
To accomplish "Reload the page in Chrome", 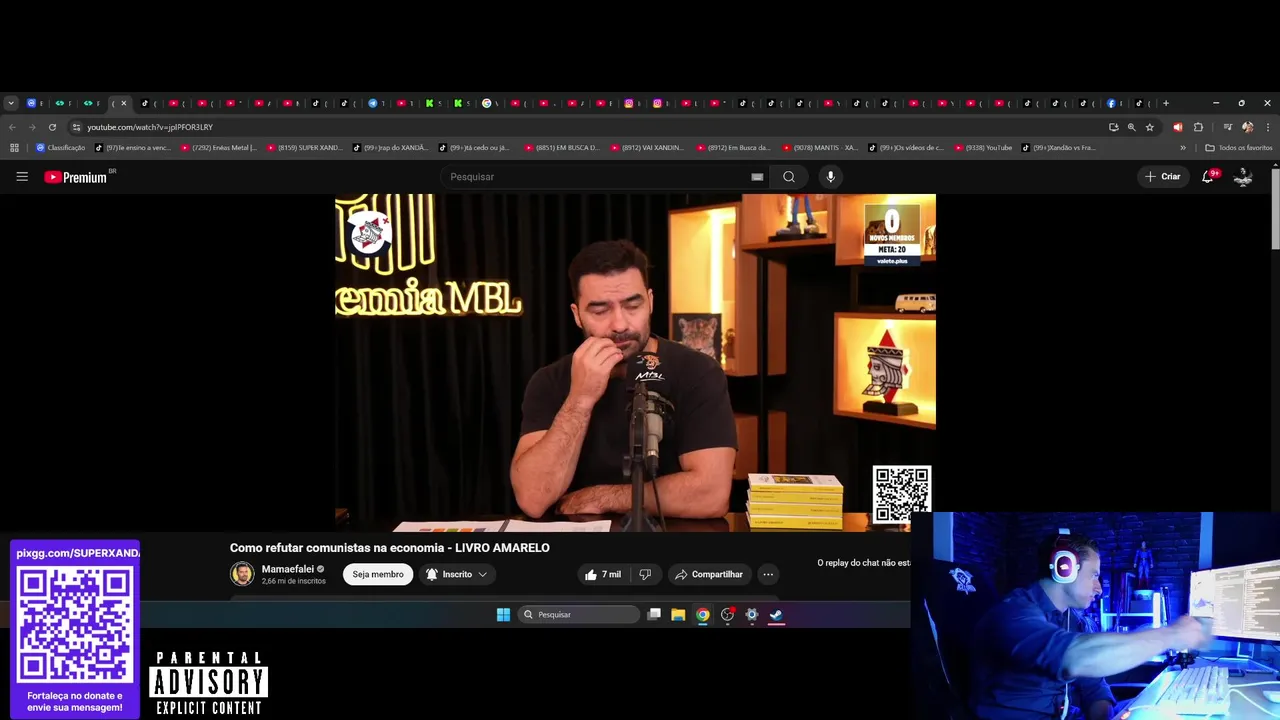I will coord(52,127).
